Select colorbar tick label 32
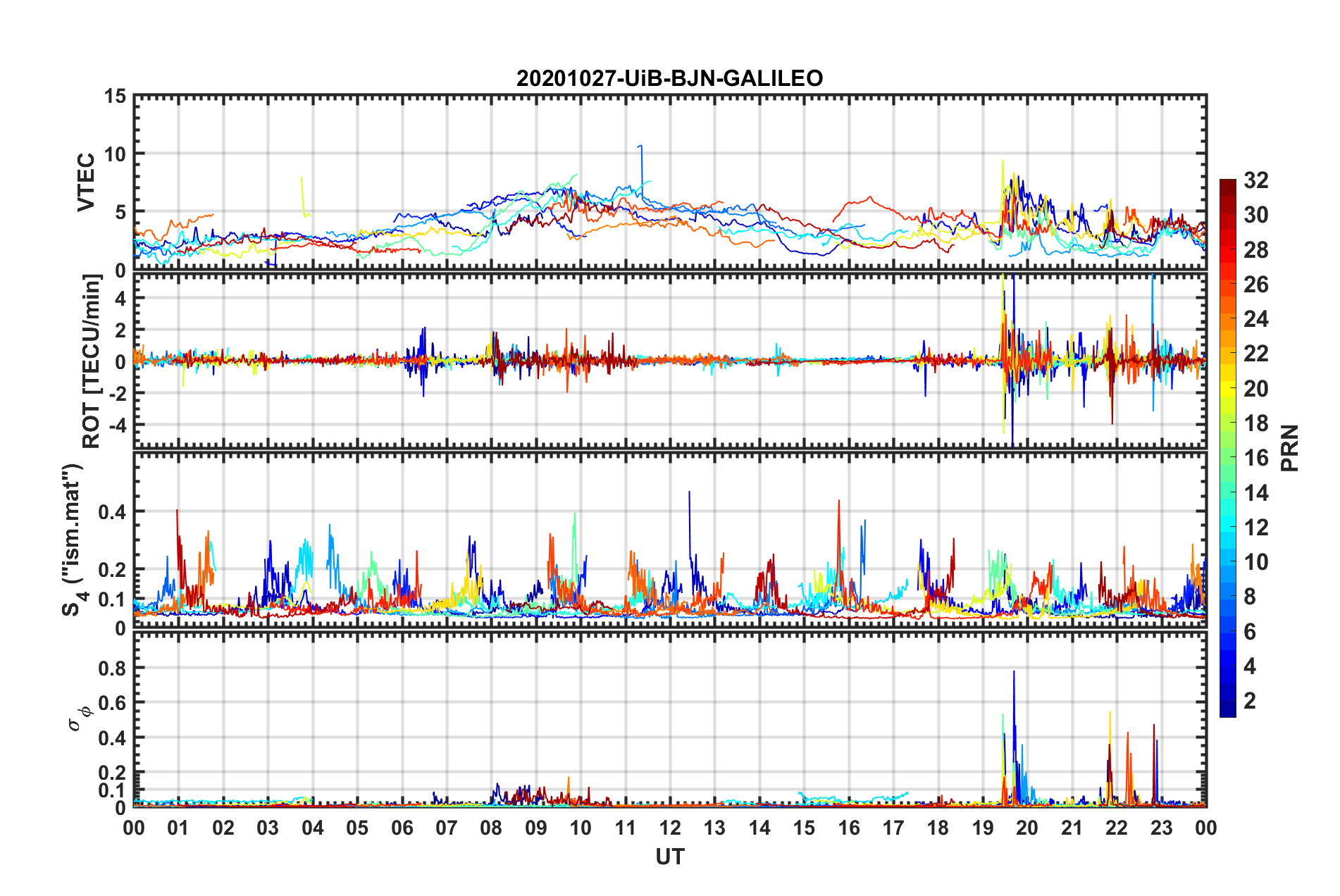1340x896 pixels. [x=1255, y=180]
